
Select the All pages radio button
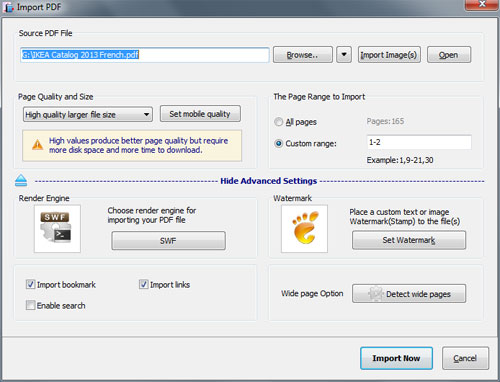pos(278,122)
